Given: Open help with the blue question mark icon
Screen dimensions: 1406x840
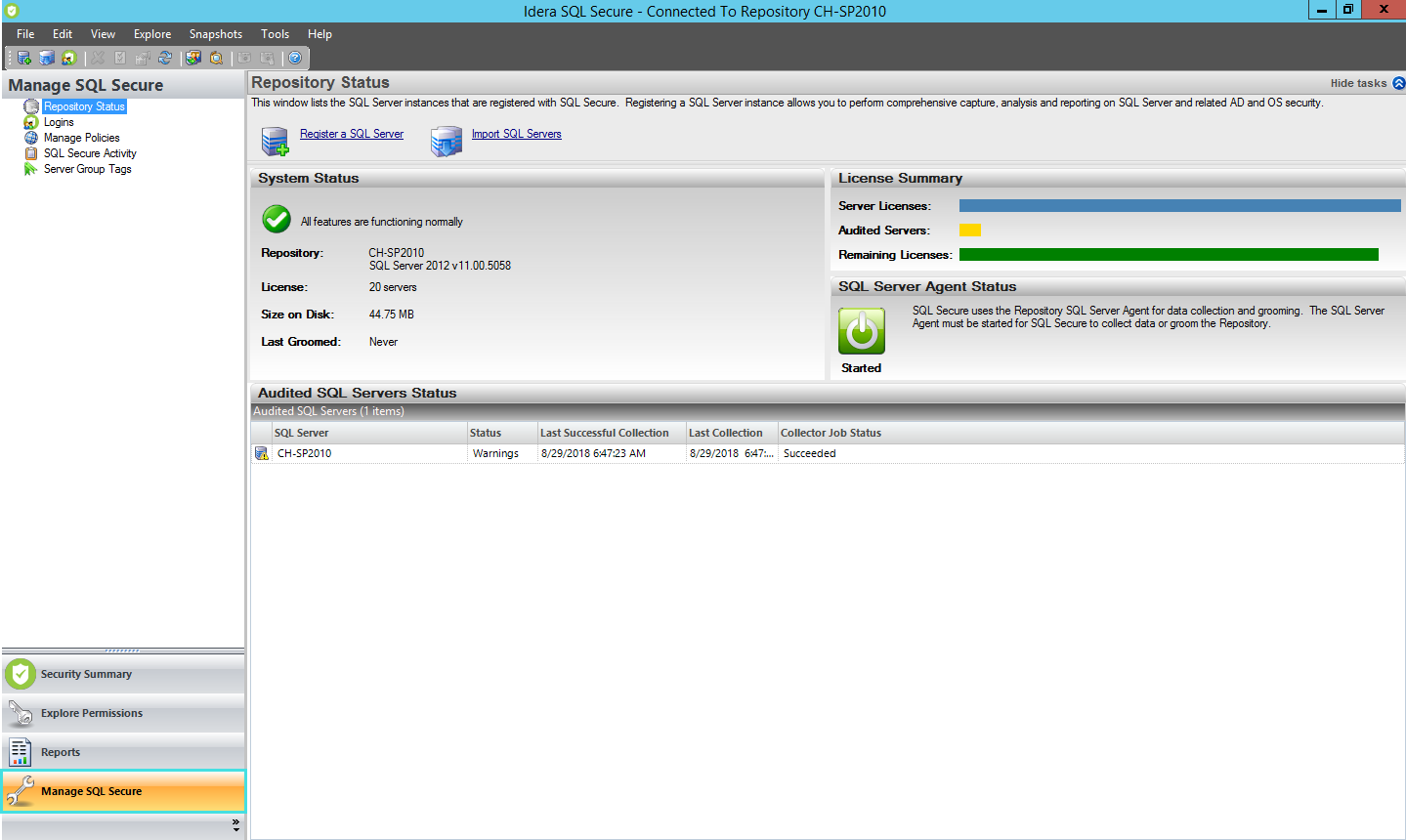Looking at the screenshot, I should tap(295, 58).
